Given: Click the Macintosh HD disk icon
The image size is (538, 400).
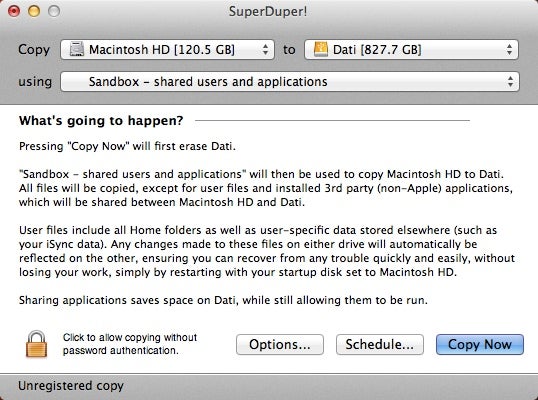Looking at the screenshot, I should coord(77,49).
